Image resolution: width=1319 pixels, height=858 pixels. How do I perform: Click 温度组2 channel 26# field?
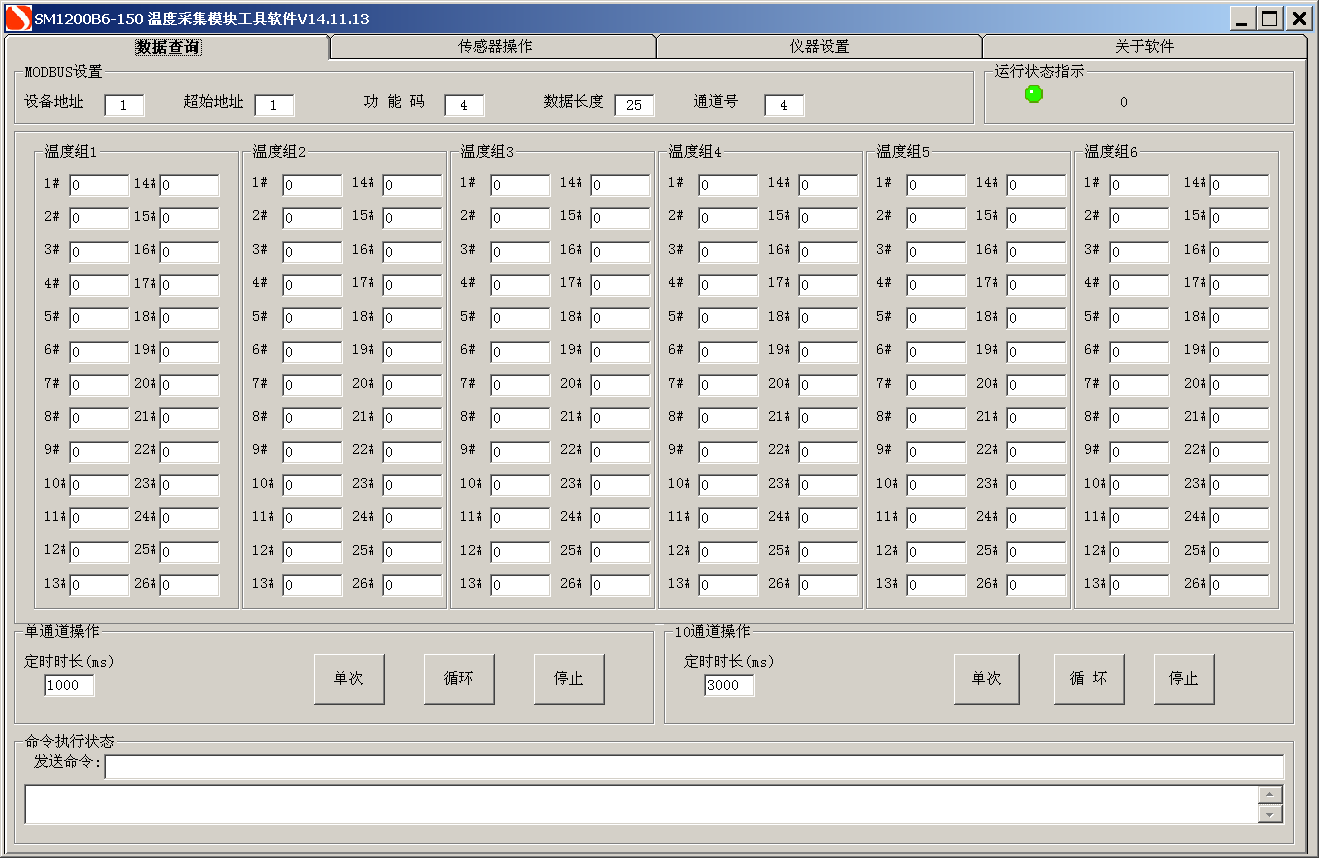point(412,585)
